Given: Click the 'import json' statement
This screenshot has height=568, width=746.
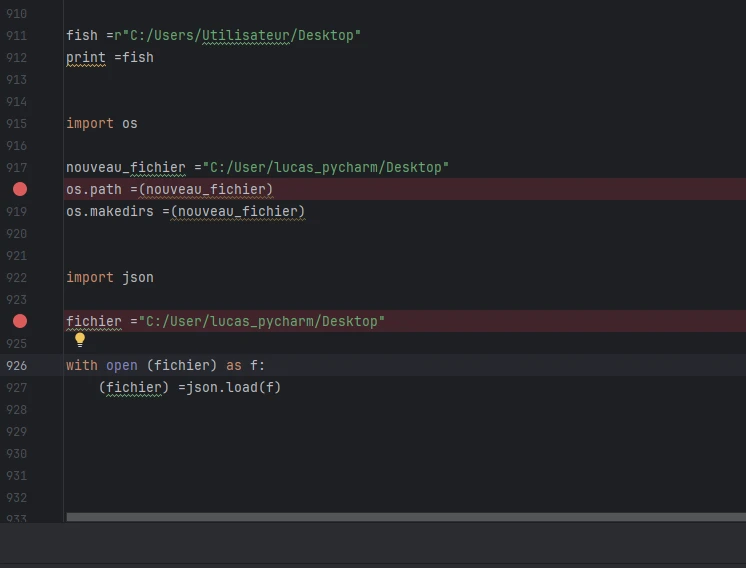Looking at the screenshot, I should [109, 277].
